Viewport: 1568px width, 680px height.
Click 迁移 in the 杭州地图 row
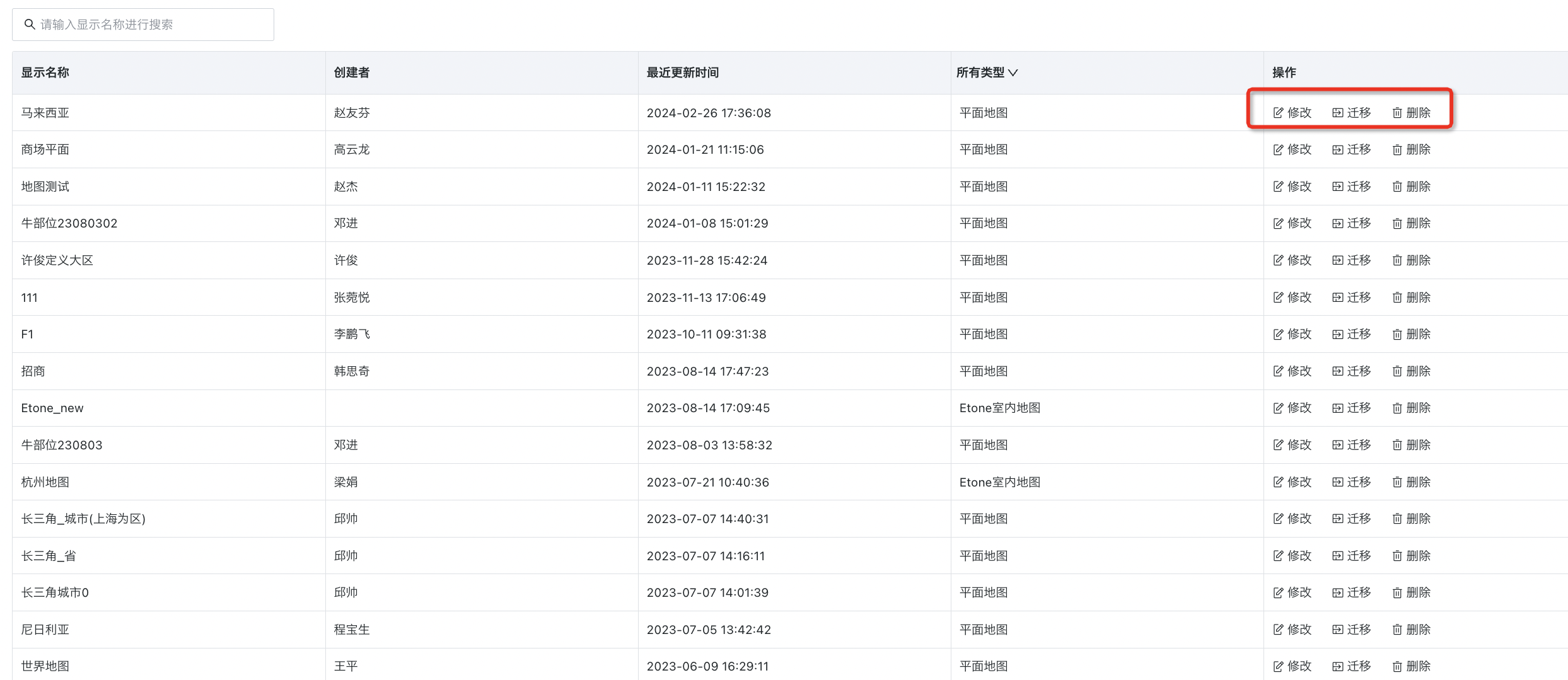click(x=1352, y=482)
